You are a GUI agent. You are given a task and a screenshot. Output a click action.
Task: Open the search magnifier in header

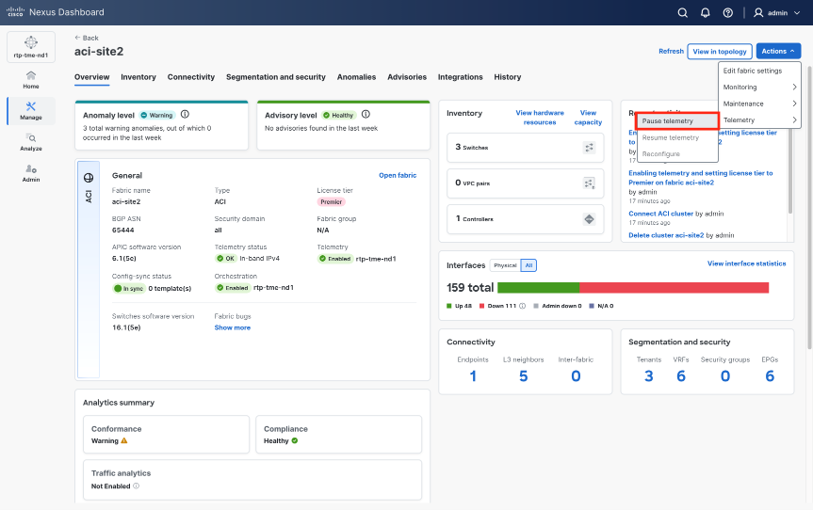pyautogui.click(x=682, y=12)
